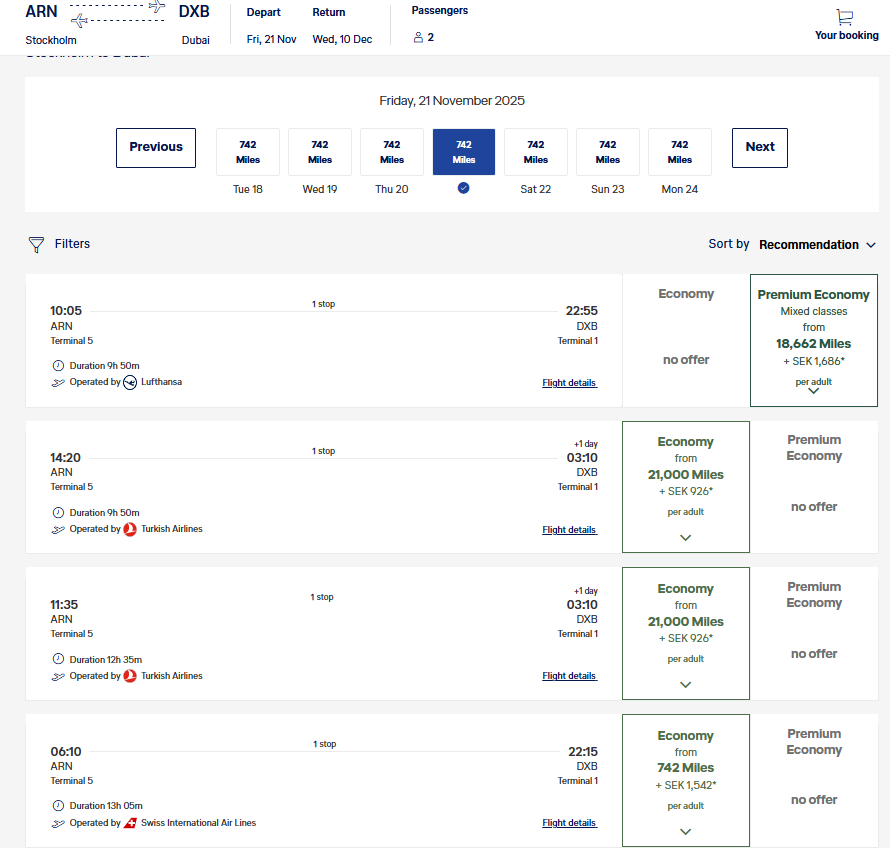Viewport: 890px width, 848px height.
Task: Select the Sat 22 date fare tile
Action: point(536,152)
